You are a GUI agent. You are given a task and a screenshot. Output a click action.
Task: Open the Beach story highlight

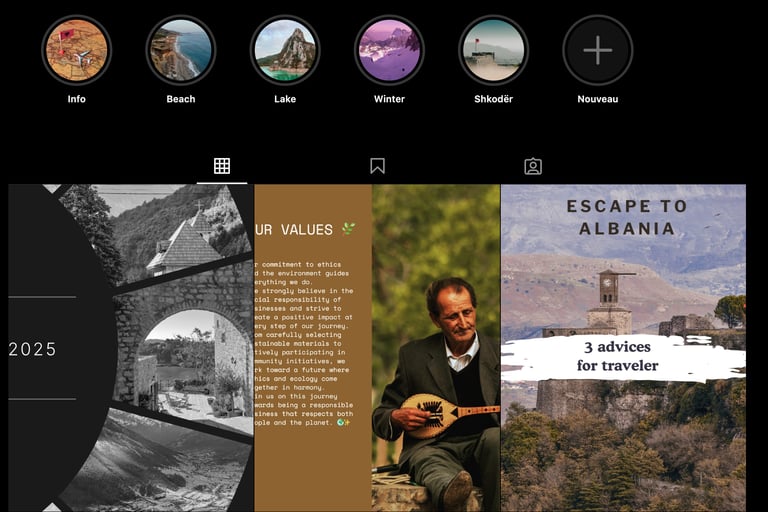tap(181, 50)
